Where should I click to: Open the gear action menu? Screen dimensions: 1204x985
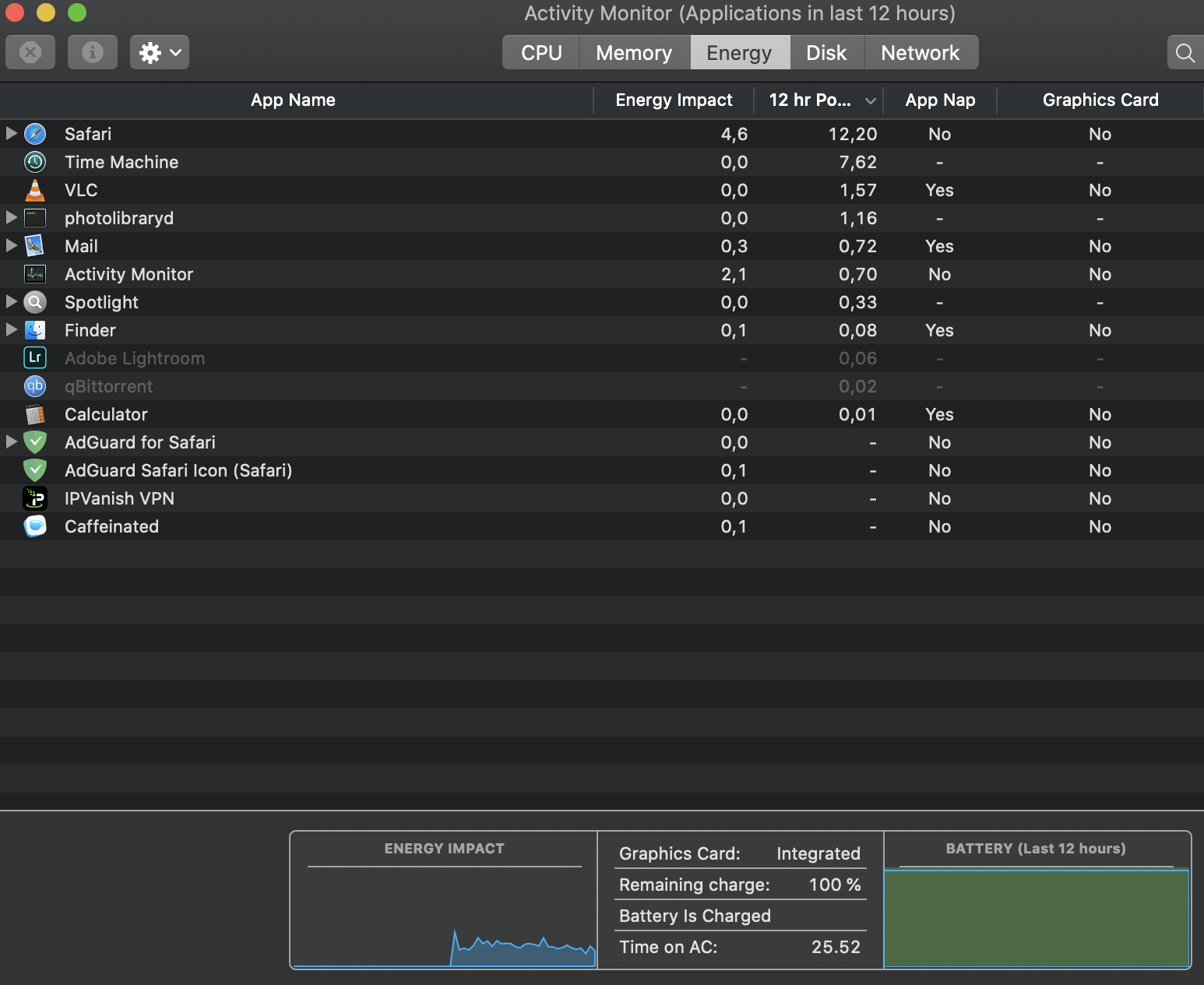coord(160,52)
